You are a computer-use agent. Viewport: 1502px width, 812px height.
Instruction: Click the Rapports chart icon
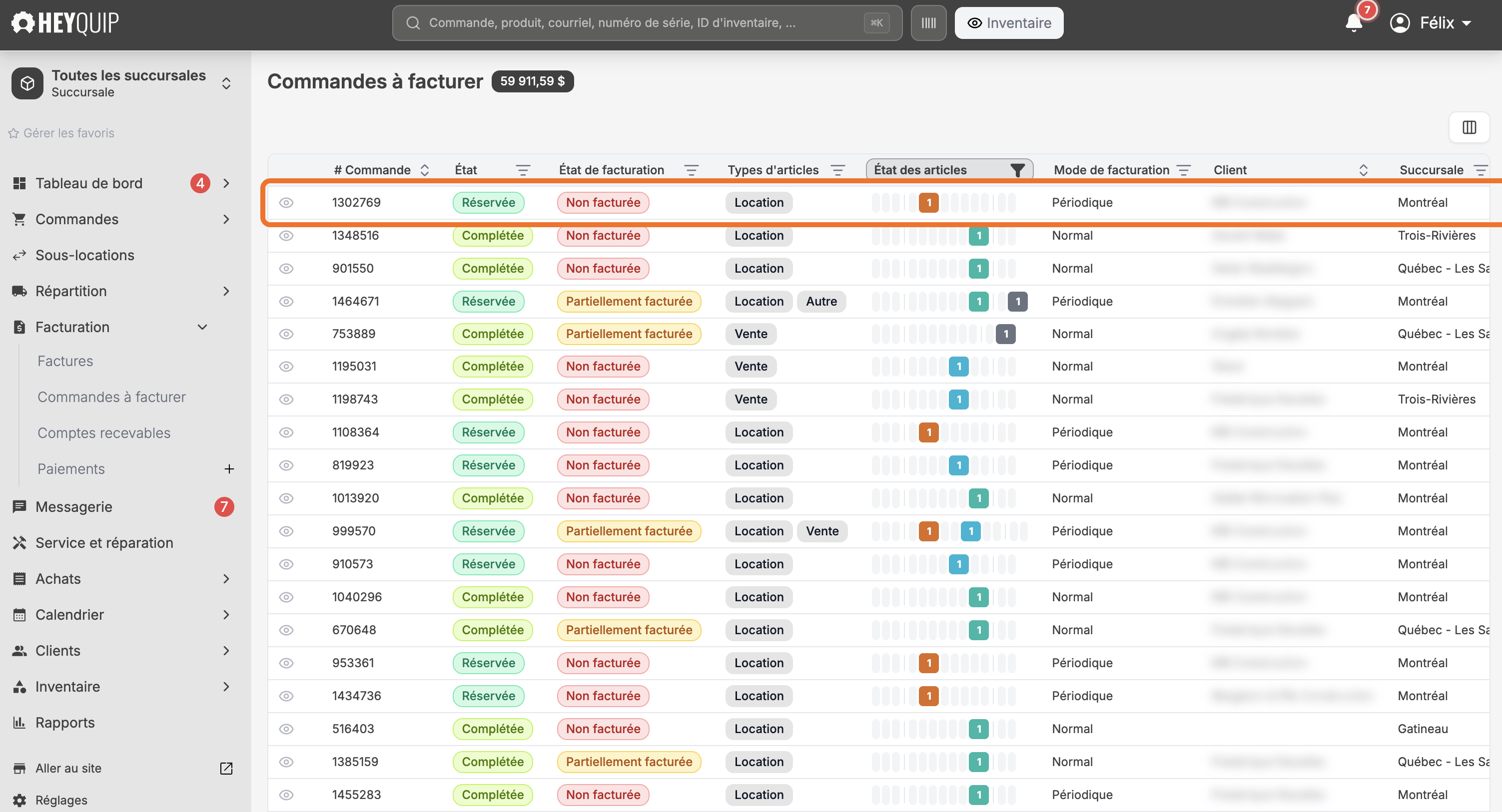[19, 722]
